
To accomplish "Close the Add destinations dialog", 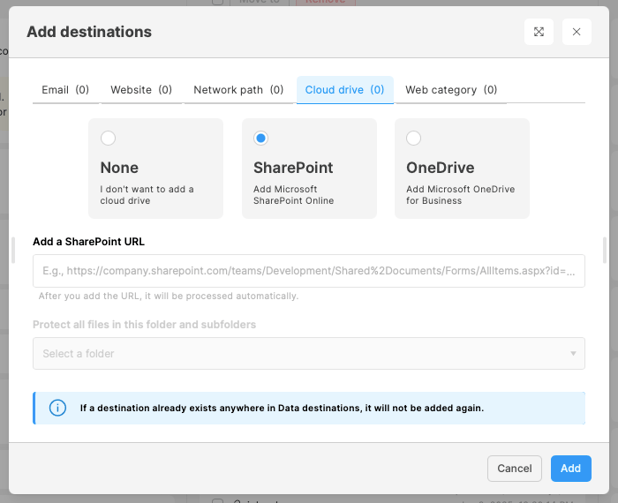I will 576,32.
